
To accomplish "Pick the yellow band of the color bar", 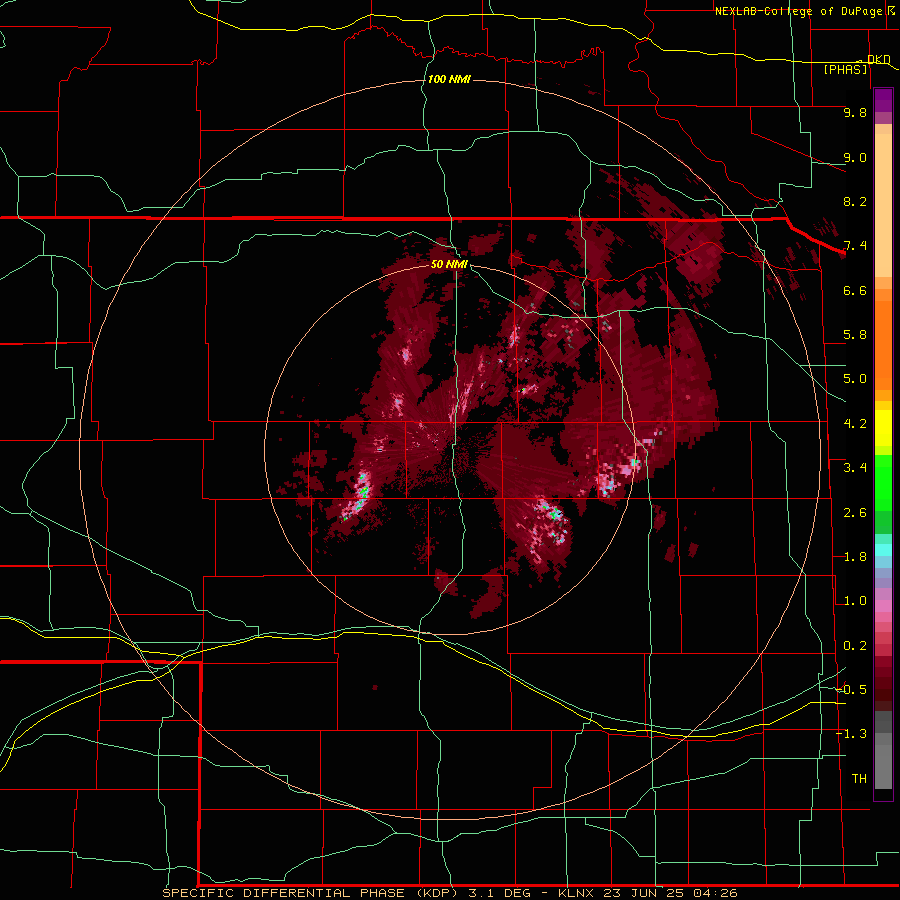I will pos(883,428).
